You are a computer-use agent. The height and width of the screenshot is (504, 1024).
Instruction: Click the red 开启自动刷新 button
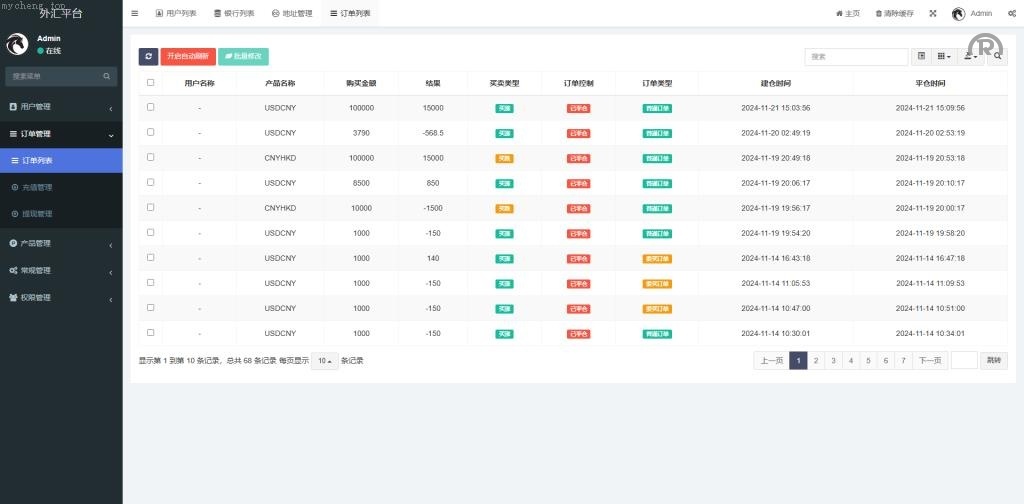187,57
